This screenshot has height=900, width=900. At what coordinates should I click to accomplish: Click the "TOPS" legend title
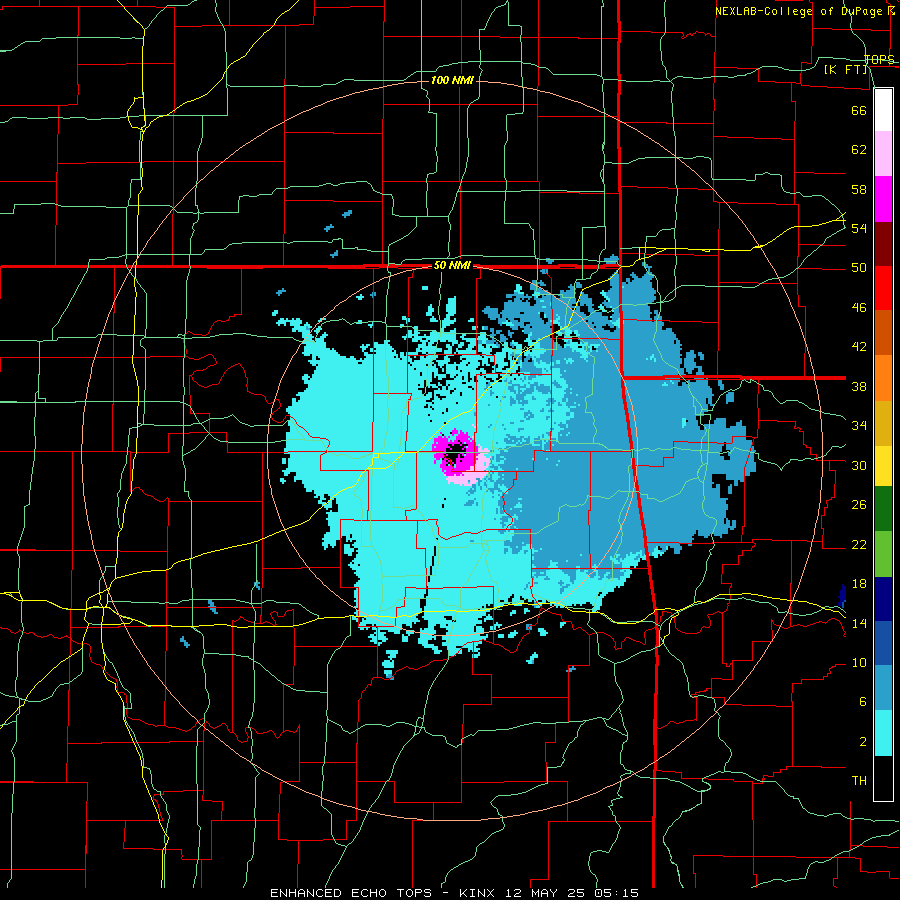click(879, 60)
